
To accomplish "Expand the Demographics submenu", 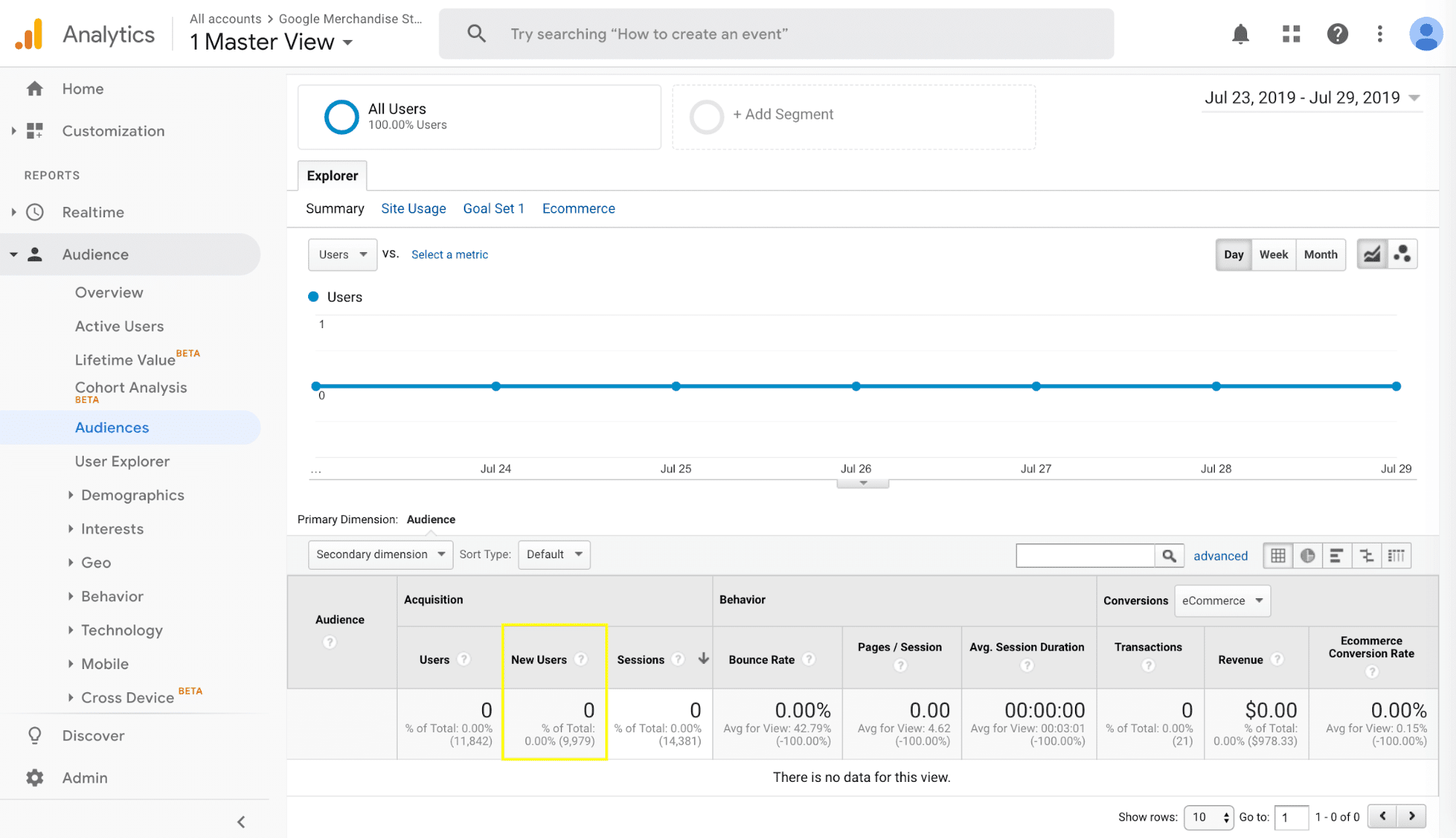I will [133, 495].
